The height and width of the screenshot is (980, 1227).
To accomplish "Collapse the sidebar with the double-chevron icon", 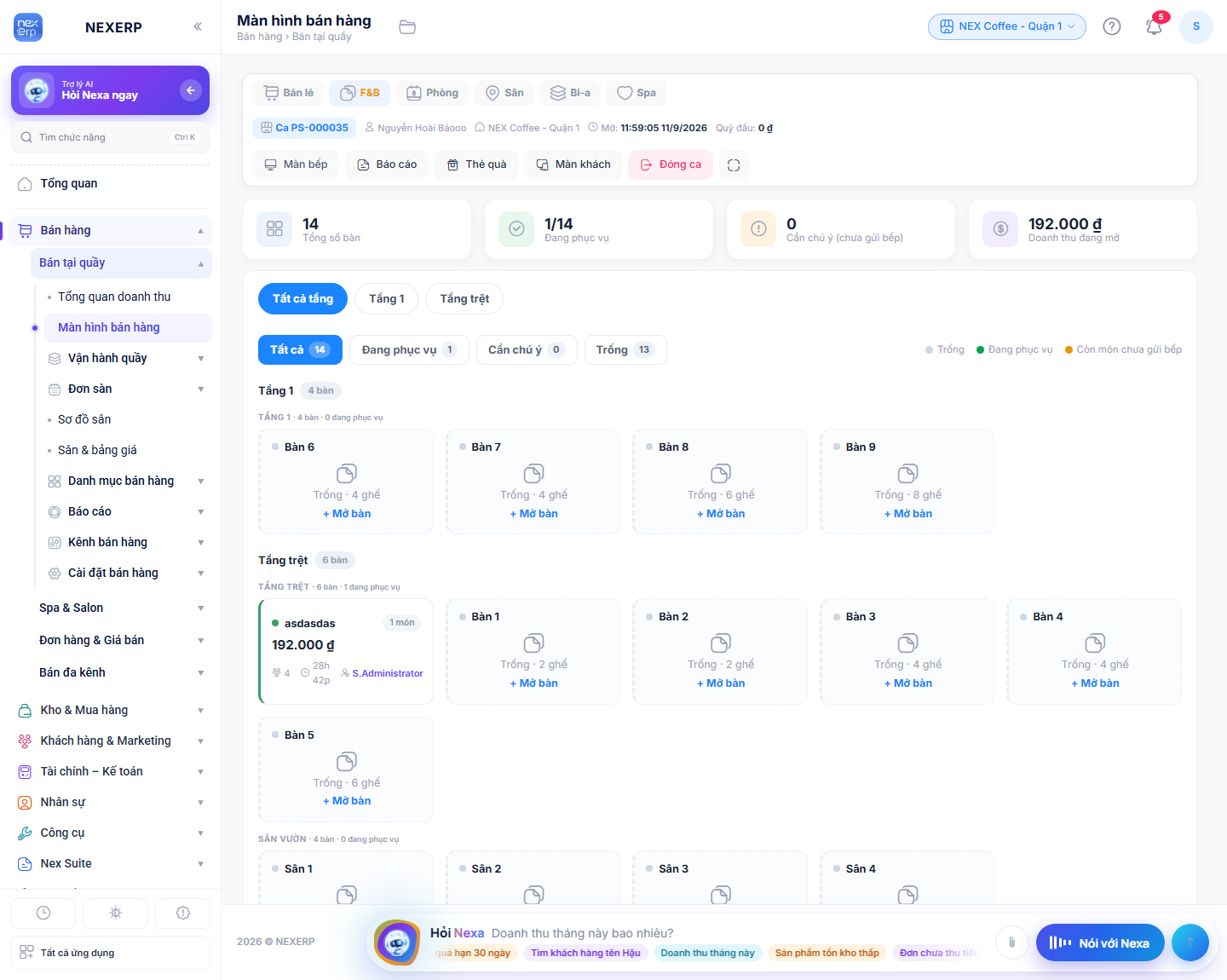I will 198,26.
